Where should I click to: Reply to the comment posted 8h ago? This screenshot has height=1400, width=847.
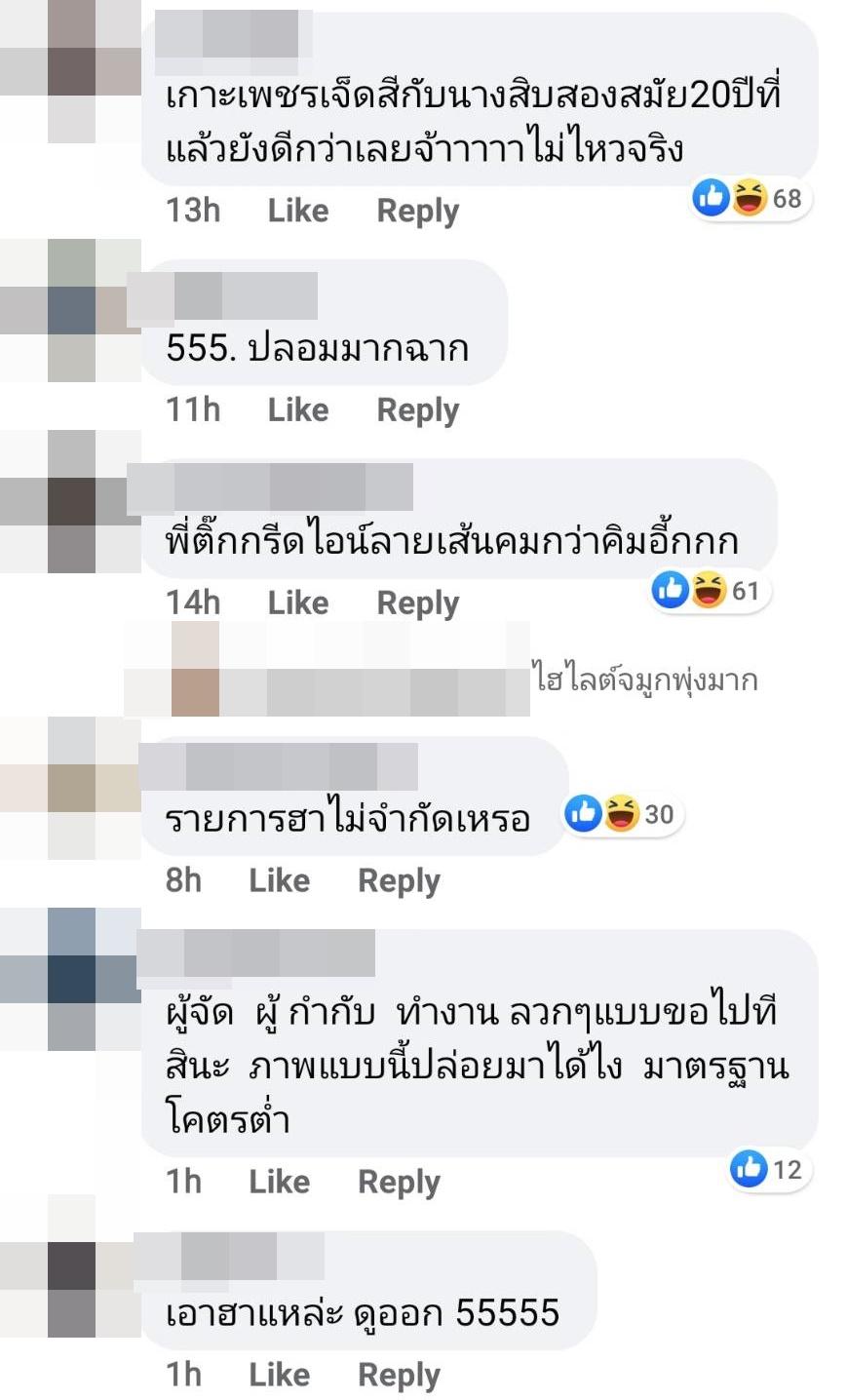coord(400,881)
